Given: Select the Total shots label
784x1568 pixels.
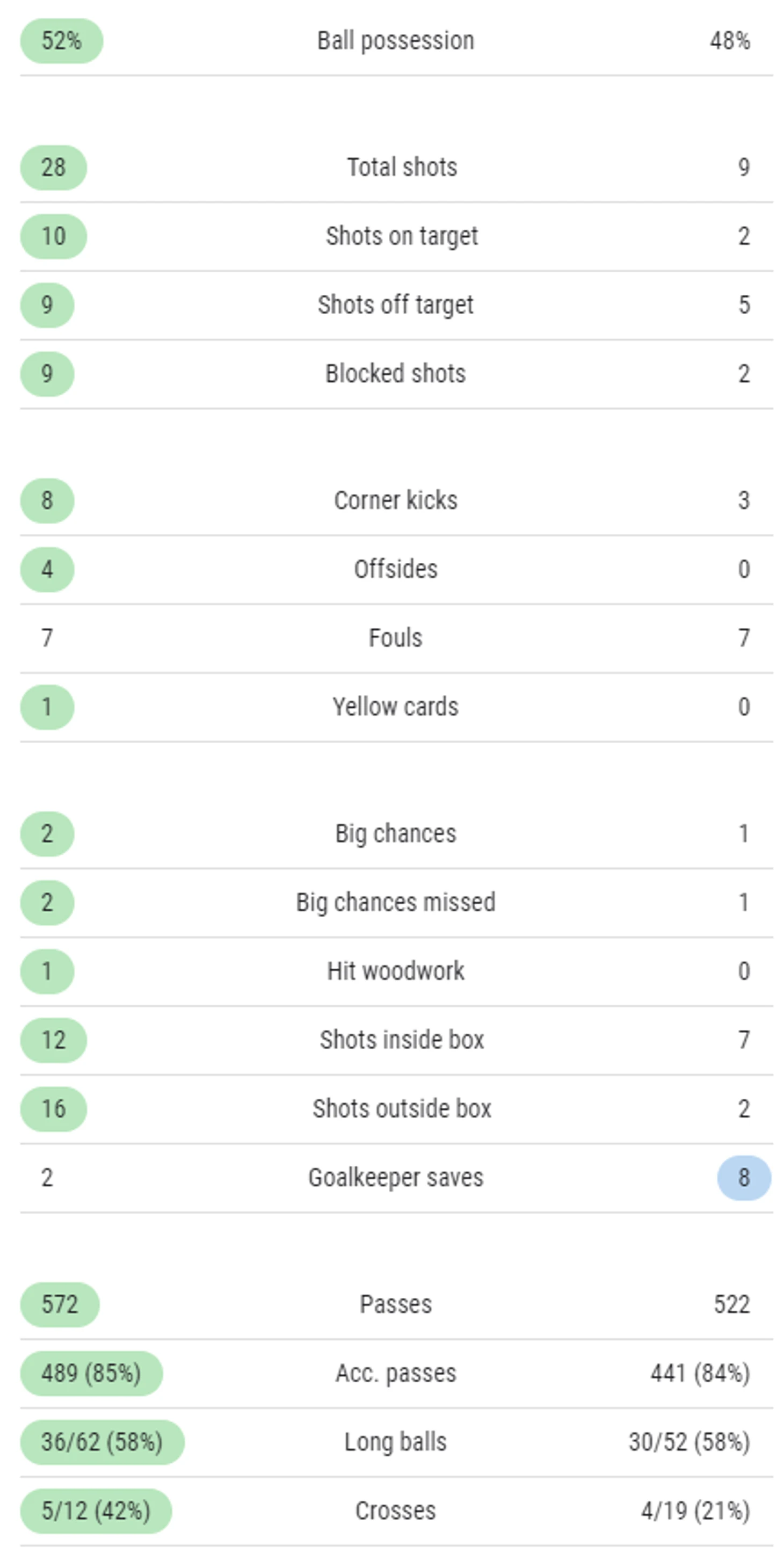Looking at the screenshot, I should click(x=402, y=168).
